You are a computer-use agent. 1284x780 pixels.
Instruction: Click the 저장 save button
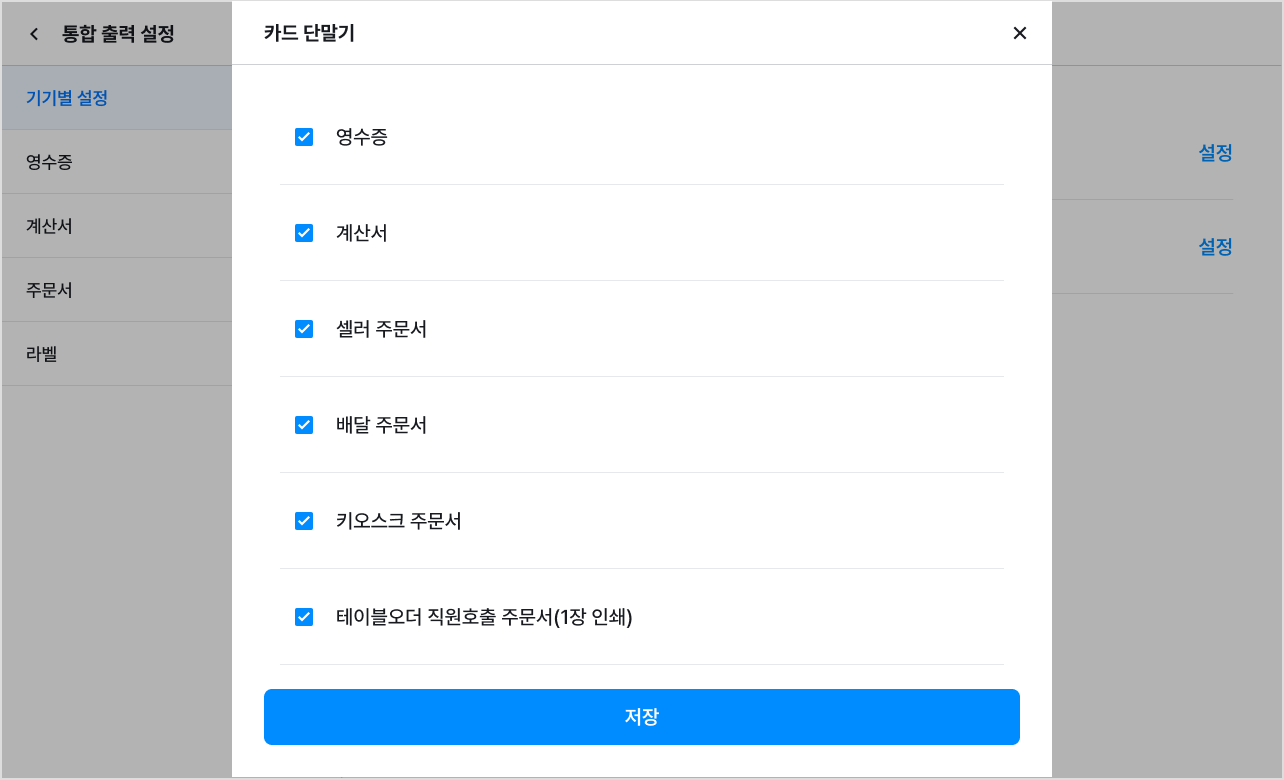(642, 717)
